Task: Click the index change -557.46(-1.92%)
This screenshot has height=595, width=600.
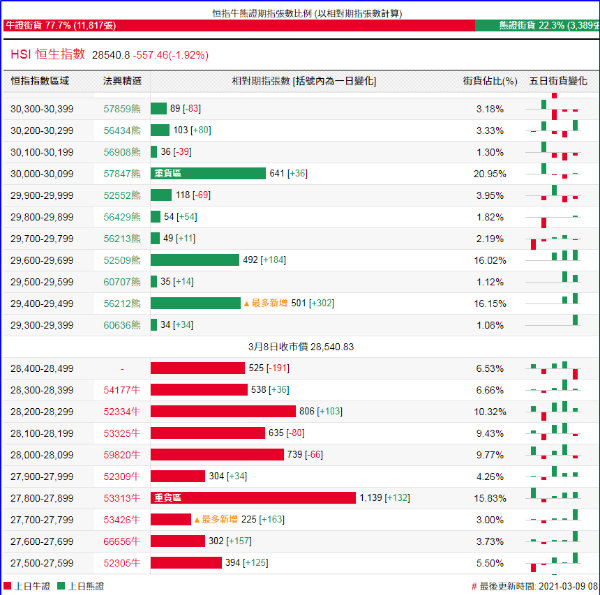Action: [171, 55]
